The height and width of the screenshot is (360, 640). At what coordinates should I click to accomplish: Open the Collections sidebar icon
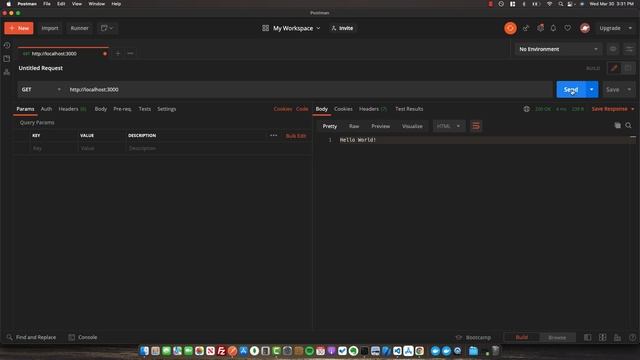[x=7, y=59]
